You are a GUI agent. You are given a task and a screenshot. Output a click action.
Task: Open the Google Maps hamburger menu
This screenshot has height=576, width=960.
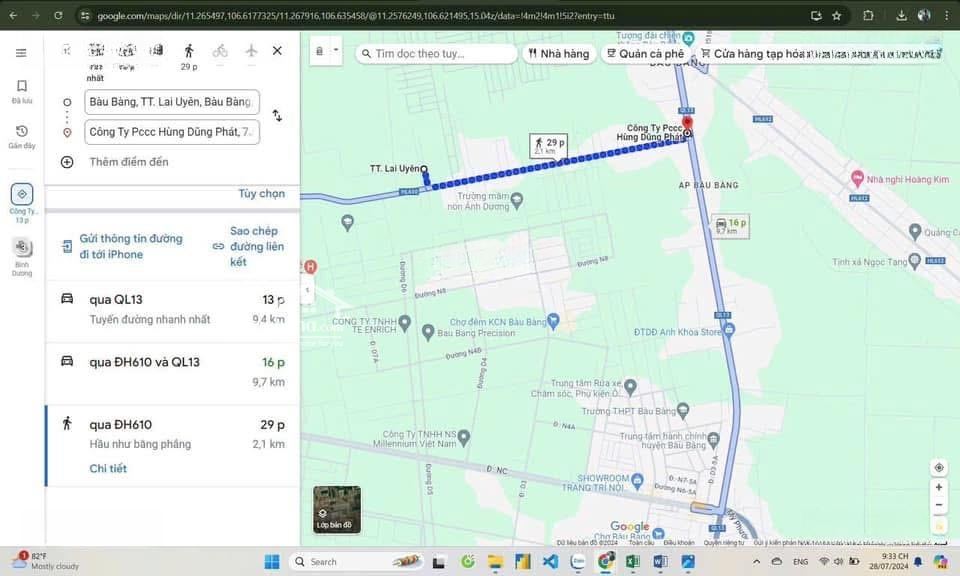(21, 53)
